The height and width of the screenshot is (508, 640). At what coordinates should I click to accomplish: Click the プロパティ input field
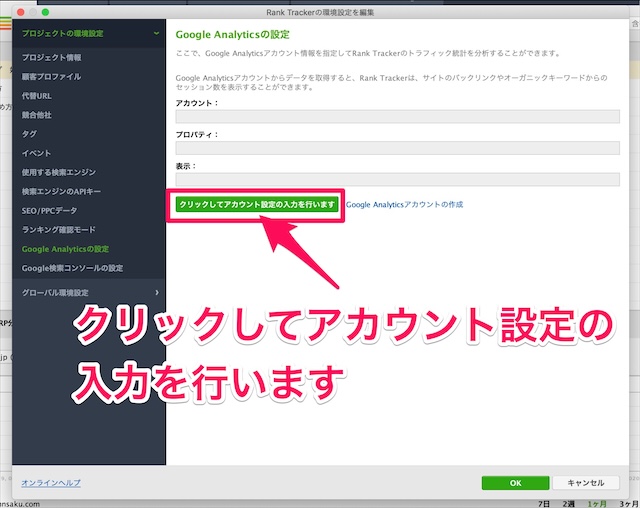(398, 148)
